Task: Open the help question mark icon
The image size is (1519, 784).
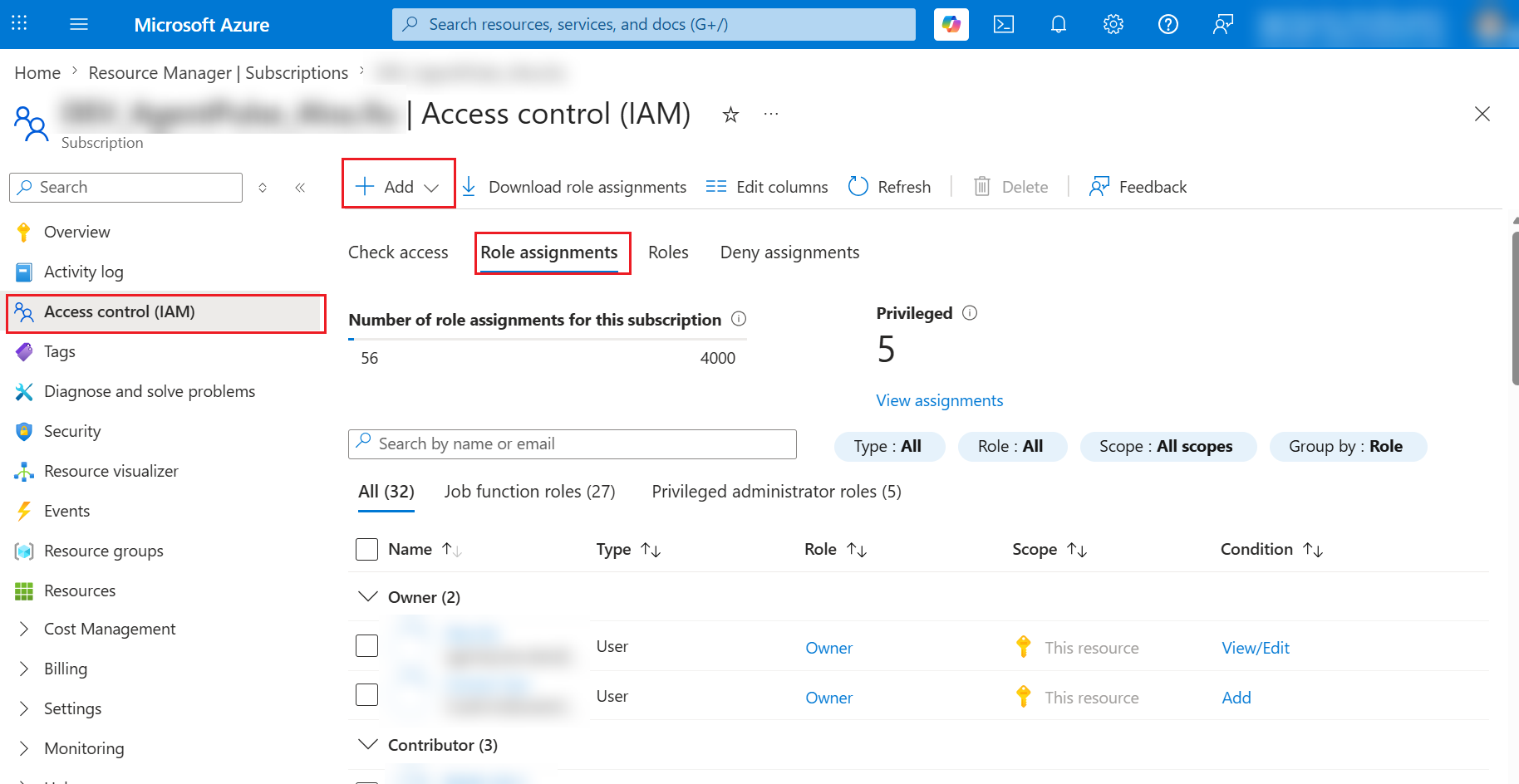Action: 1168,24
